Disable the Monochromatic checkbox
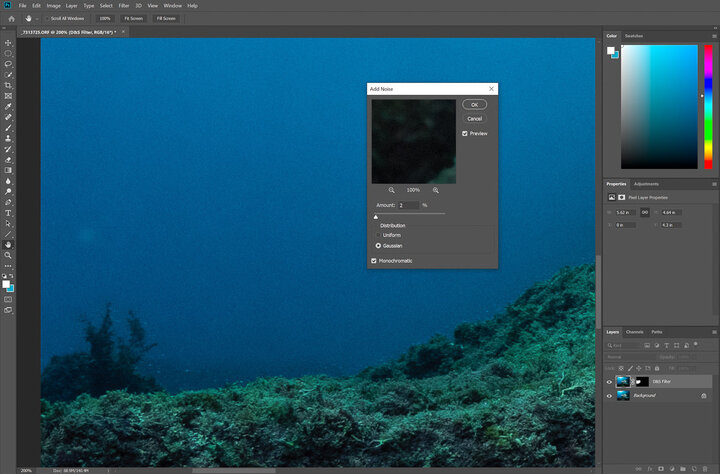 pos(374,260)
